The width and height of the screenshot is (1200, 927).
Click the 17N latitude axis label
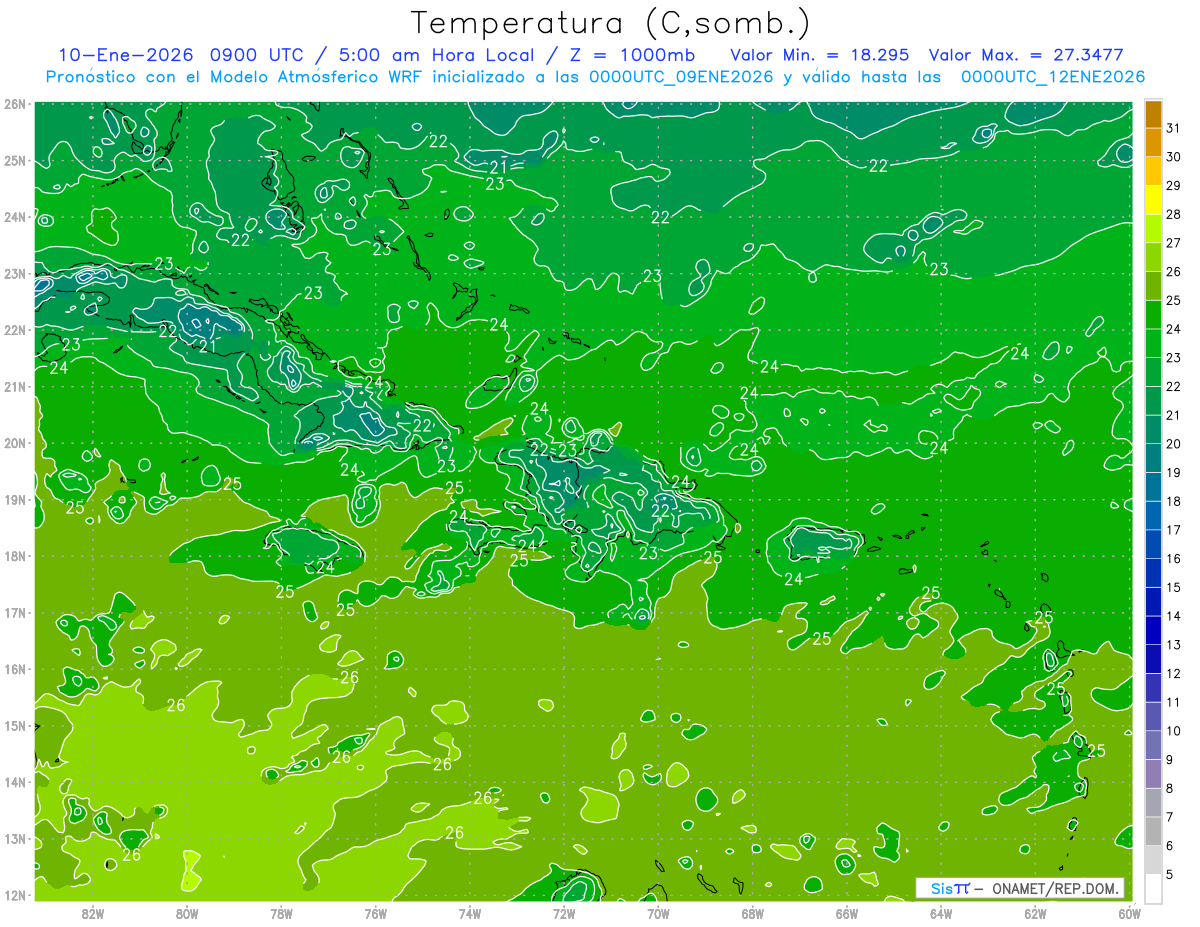14,613
